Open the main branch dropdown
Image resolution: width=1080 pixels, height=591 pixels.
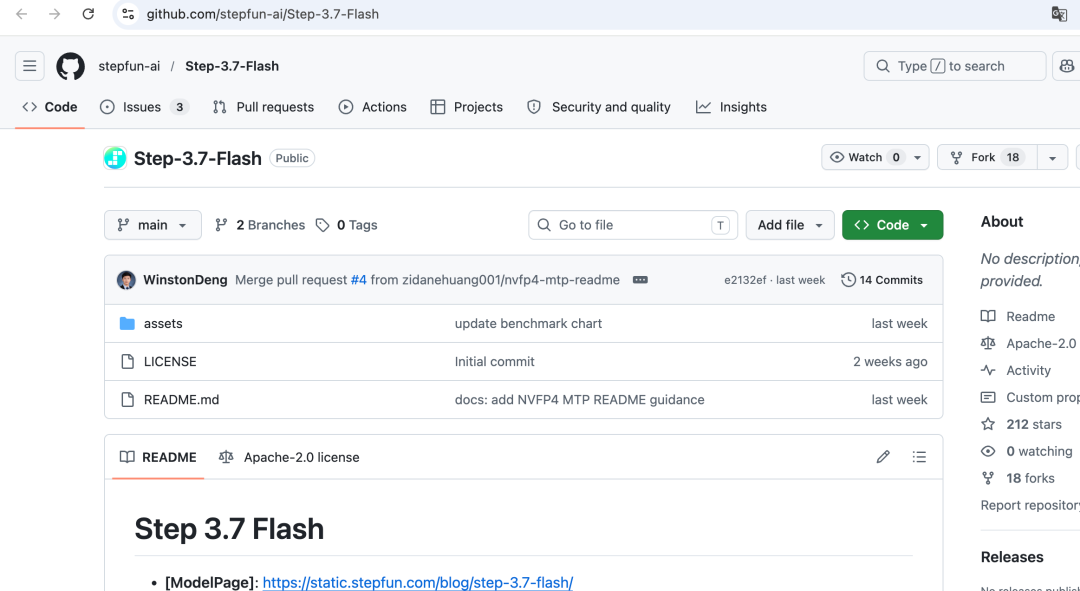[x=153, y=225]
